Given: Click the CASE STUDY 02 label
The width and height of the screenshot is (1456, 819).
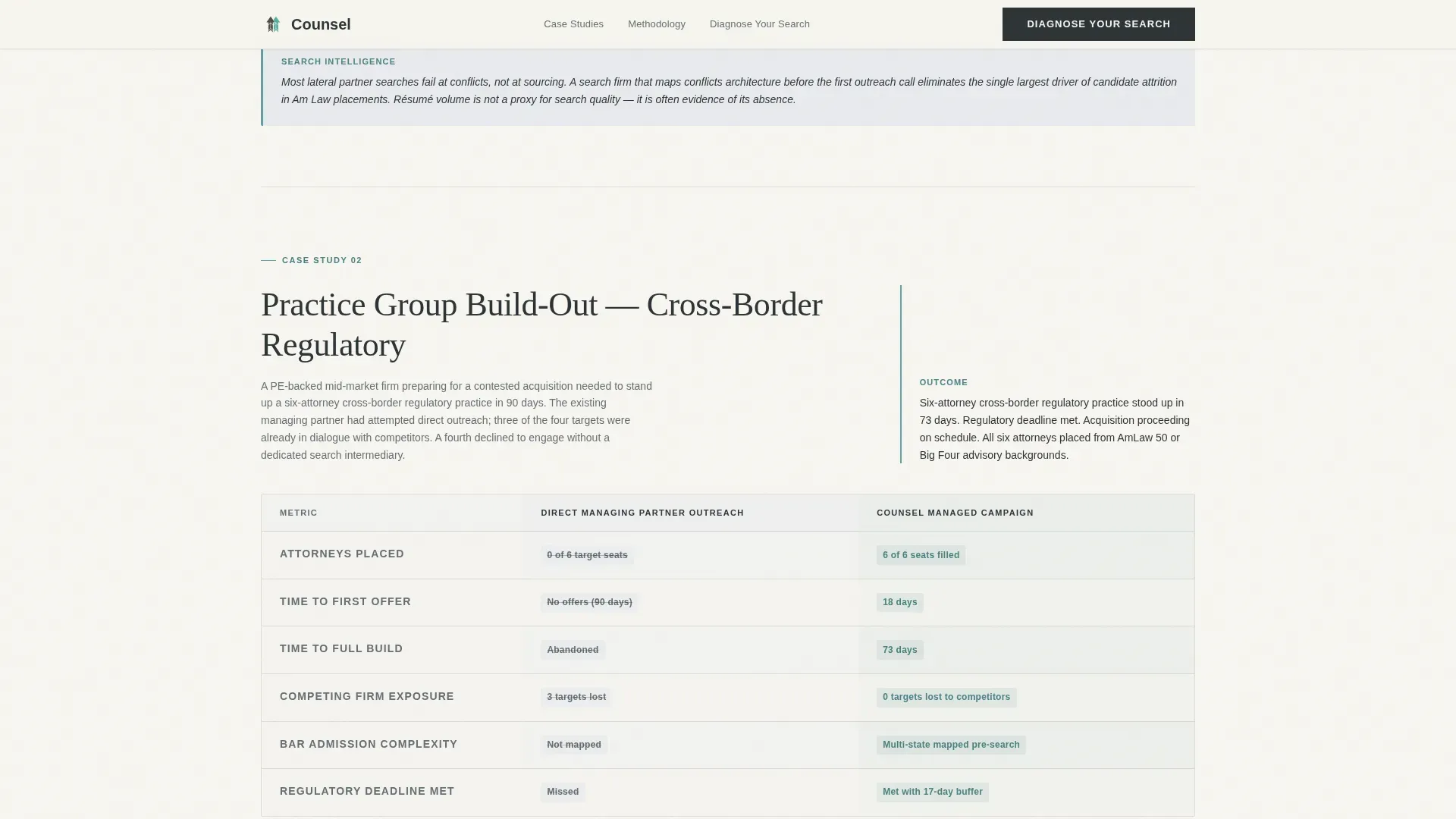Looking at the screenshot, I should 322,260.
